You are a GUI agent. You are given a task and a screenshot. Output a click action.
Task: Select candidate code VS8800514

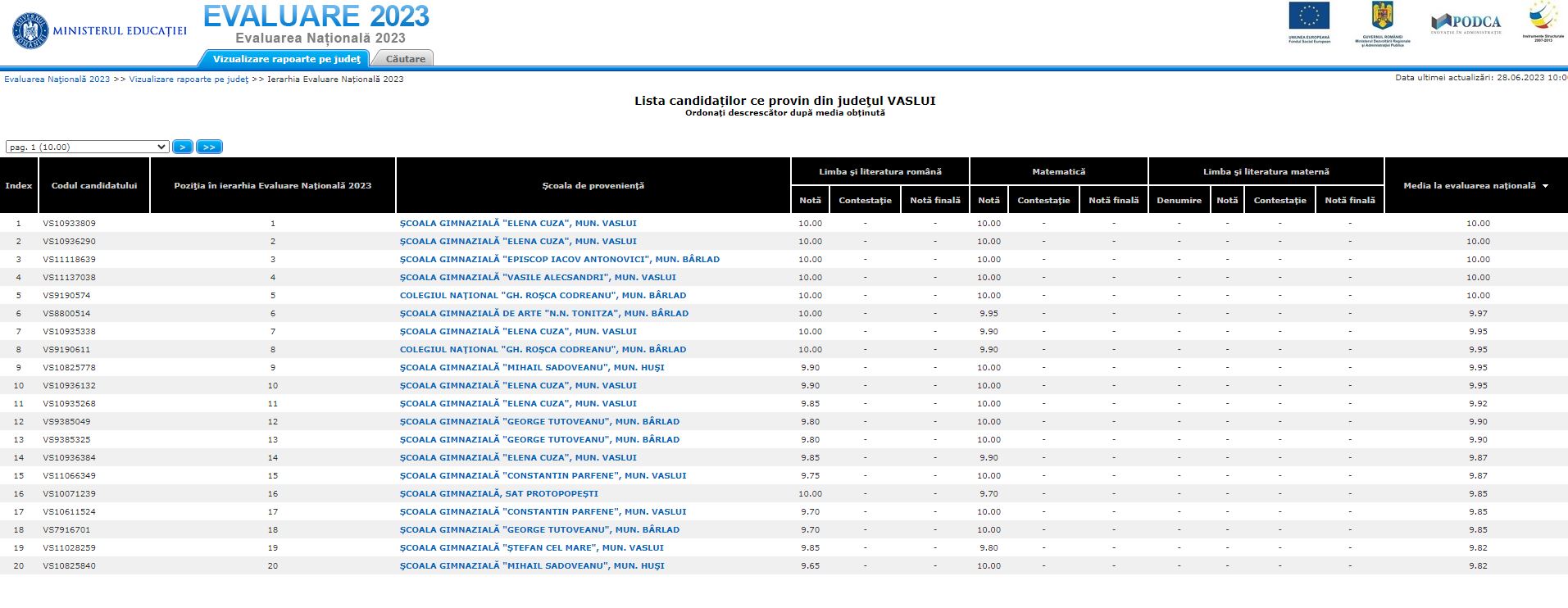[x=66, y=313]
